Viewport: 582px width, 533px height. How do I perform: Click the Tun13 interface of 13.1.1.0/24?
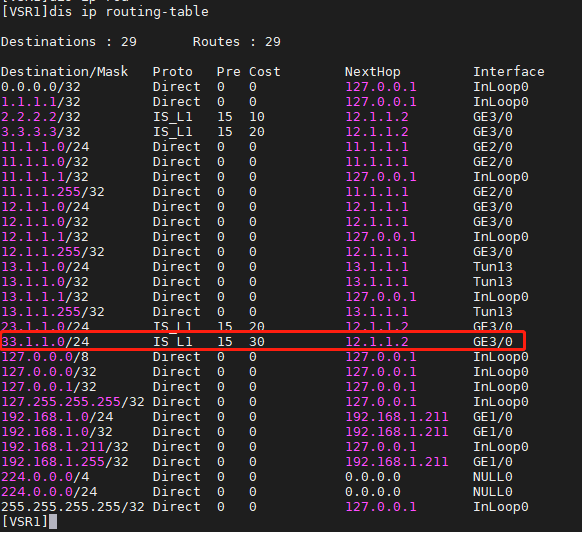[x=493, y=267]
